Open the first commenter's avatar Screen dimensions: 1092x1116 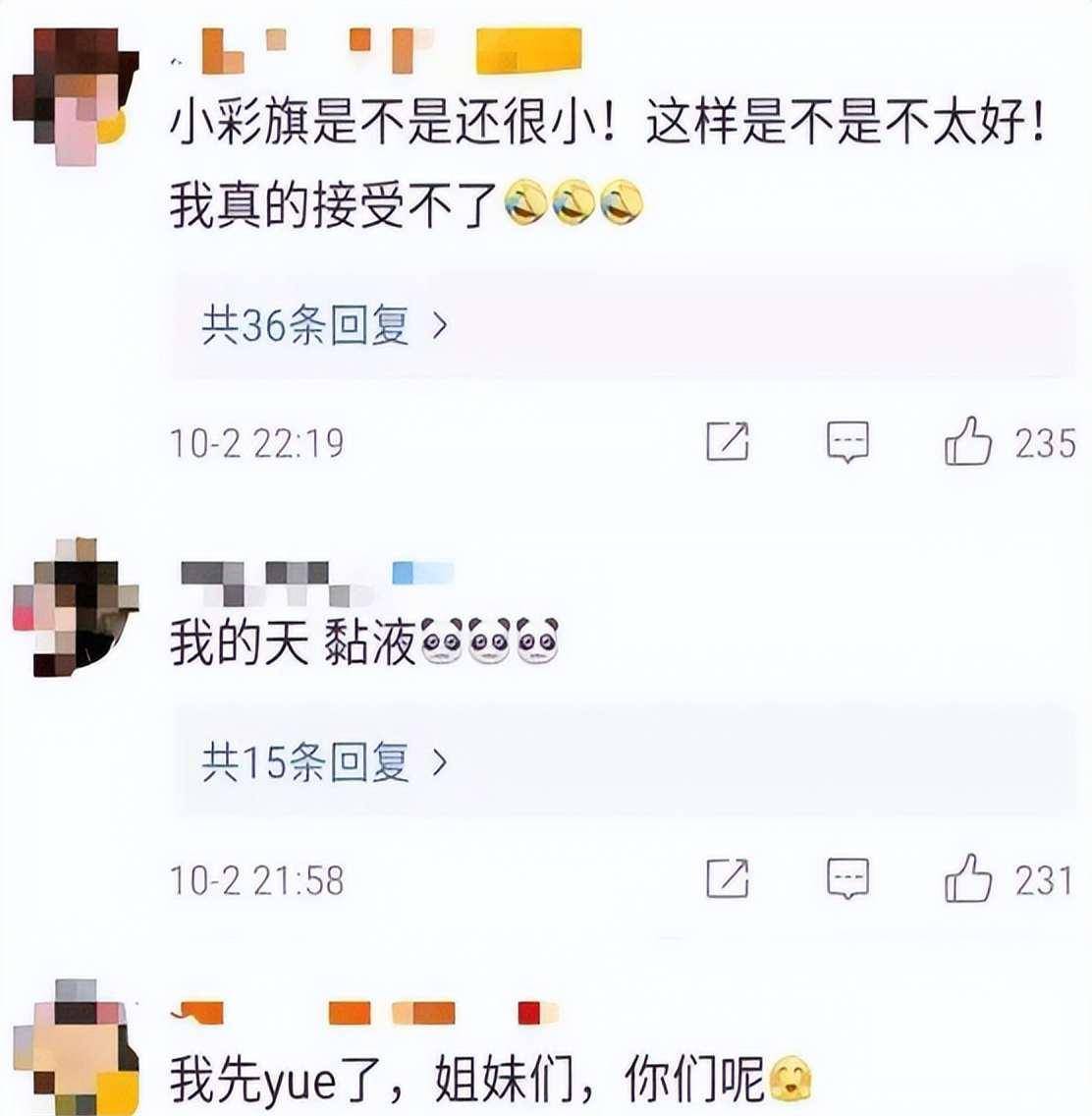point(77,96)
